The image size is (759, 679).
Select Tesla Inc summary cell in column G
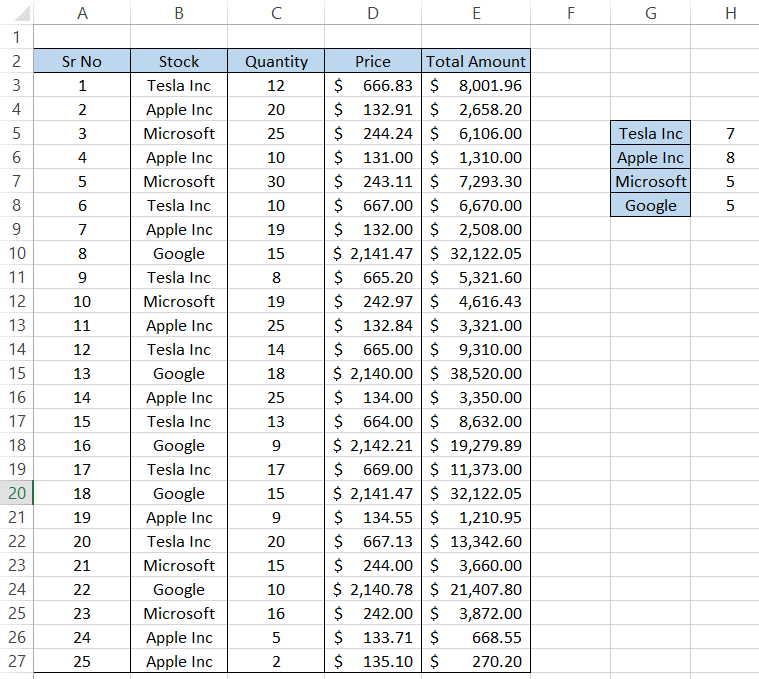(650, 133)
